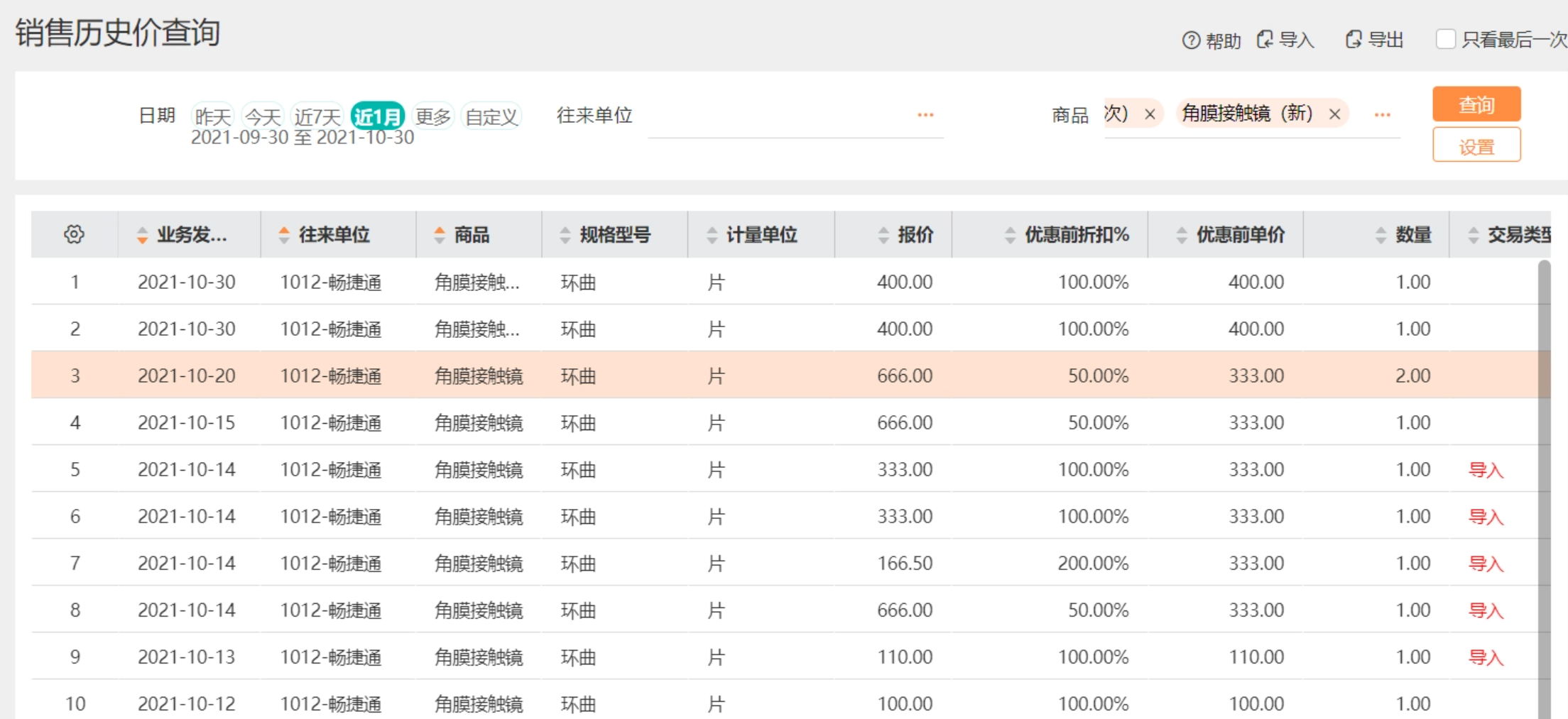
Task: Click the help question-mark icon
Action: (1190, 40)
